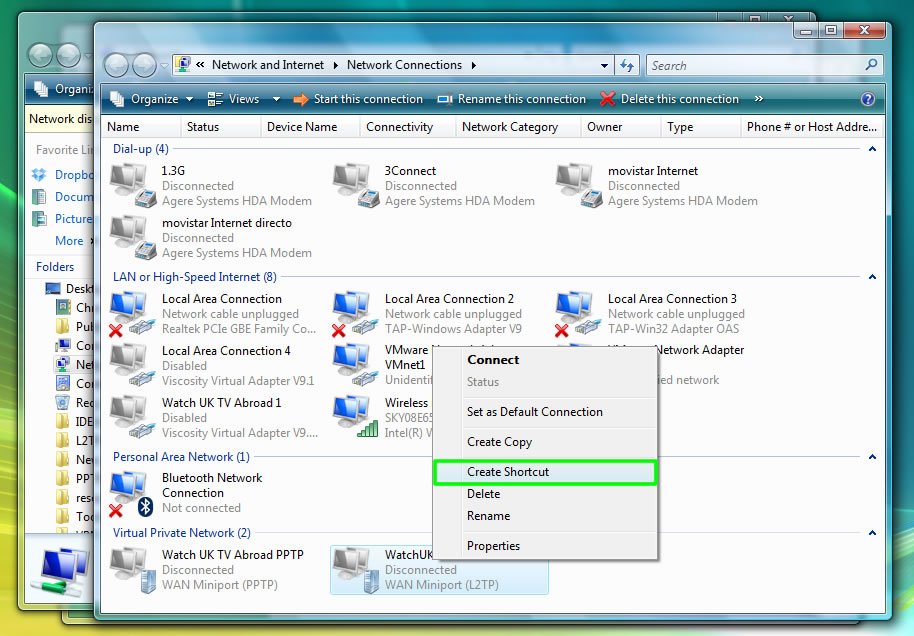Click the search magnifier icon
The width and height of the screenshot is (914, 636).
pos(872,65)
